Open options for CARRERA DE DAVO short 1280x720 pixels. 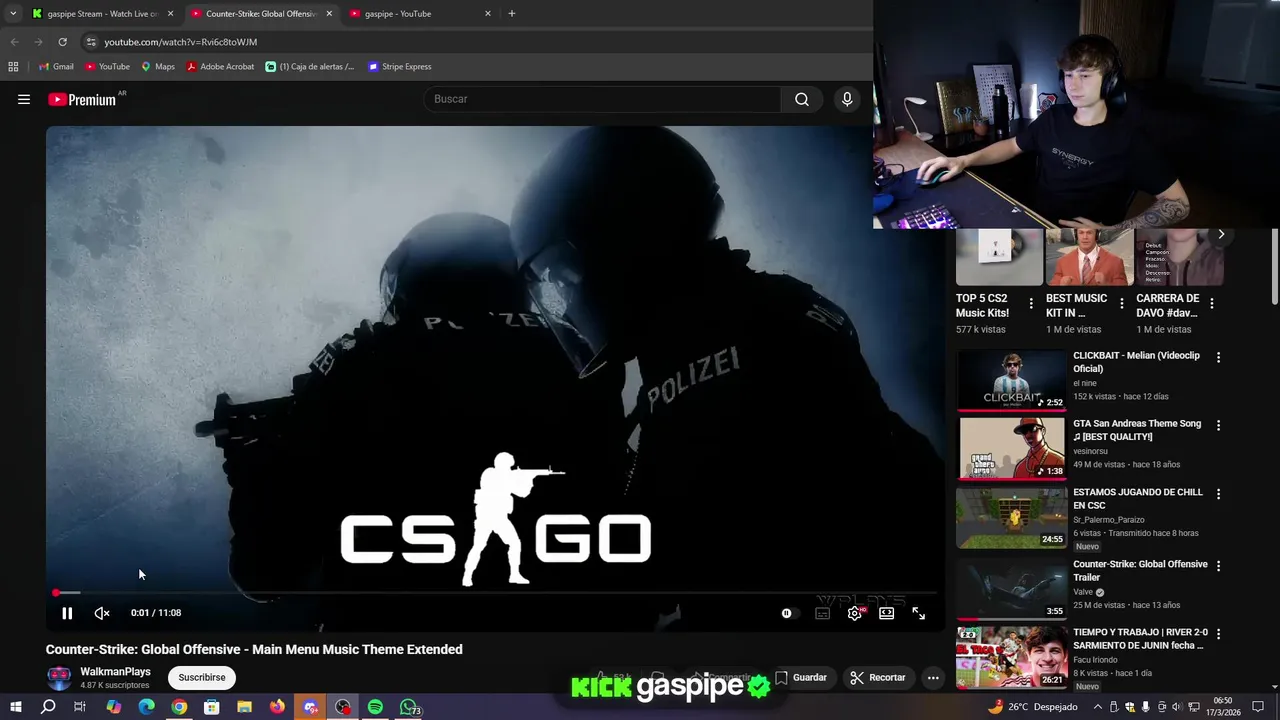pos(1211,304)
